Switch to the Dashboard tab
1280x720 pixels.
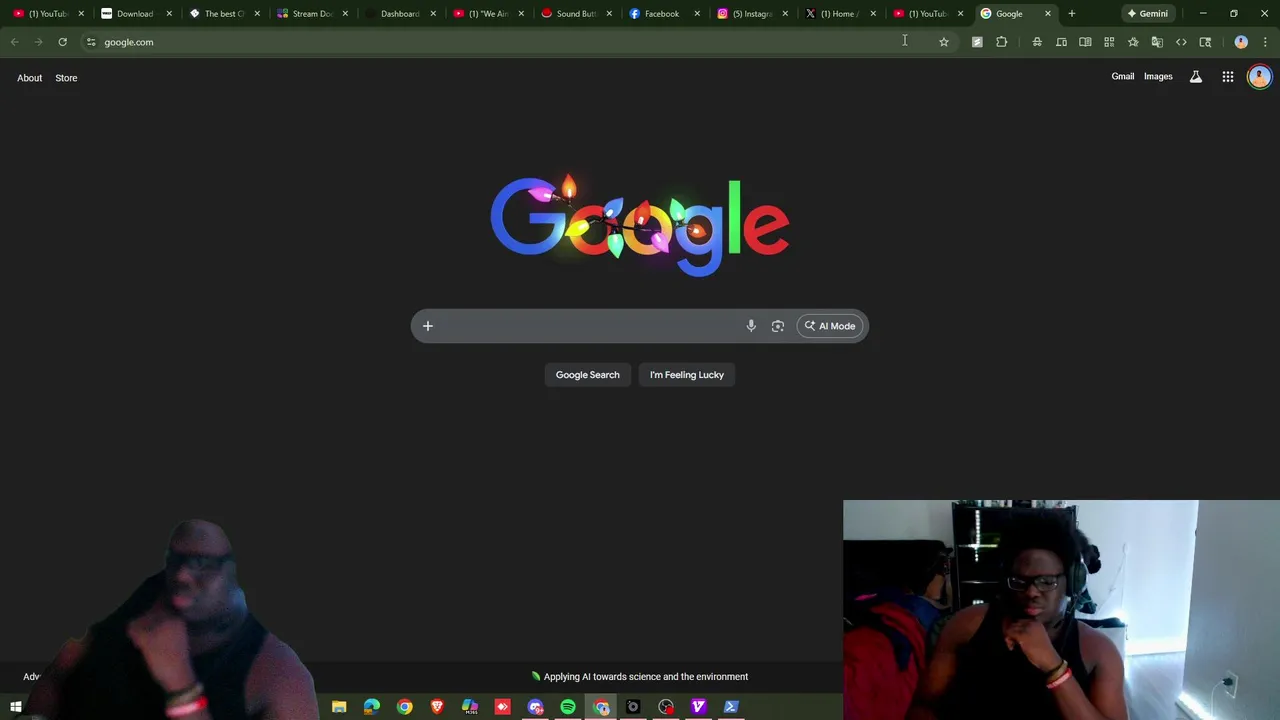399,14
